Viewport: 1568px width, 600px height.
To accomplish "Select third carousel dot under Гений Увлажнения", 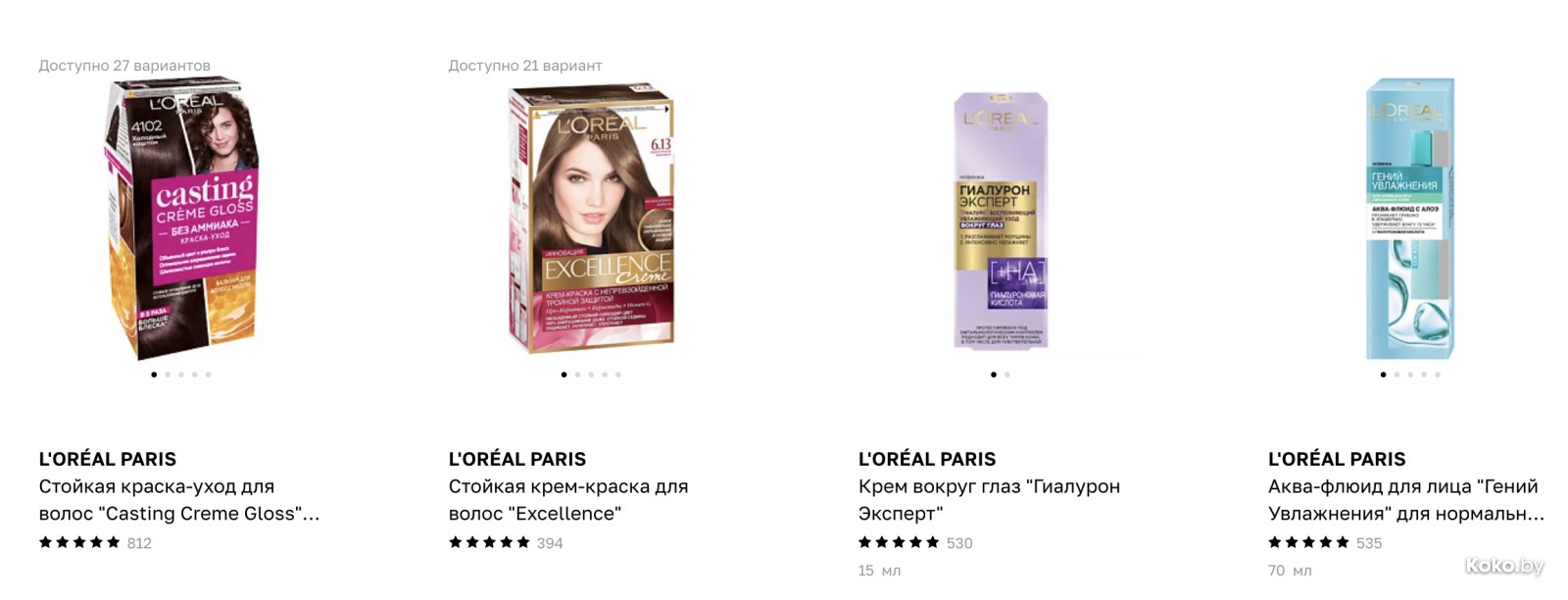I will (x=1410, y=375).
